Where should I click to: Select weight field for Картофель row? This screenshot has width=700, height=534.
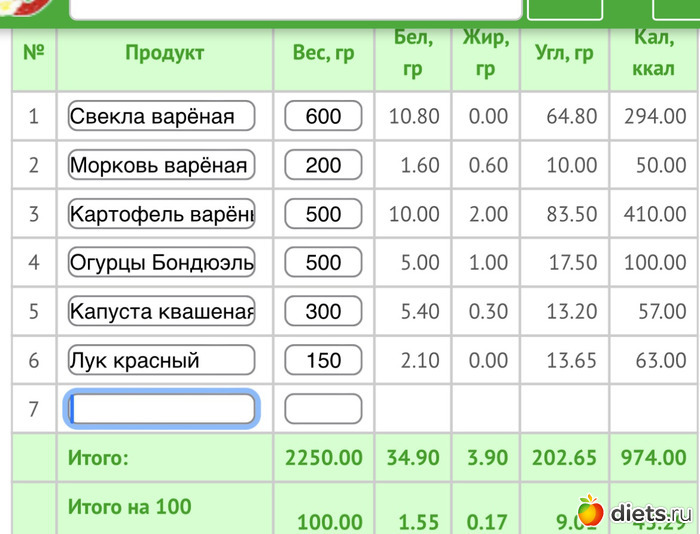323,214
